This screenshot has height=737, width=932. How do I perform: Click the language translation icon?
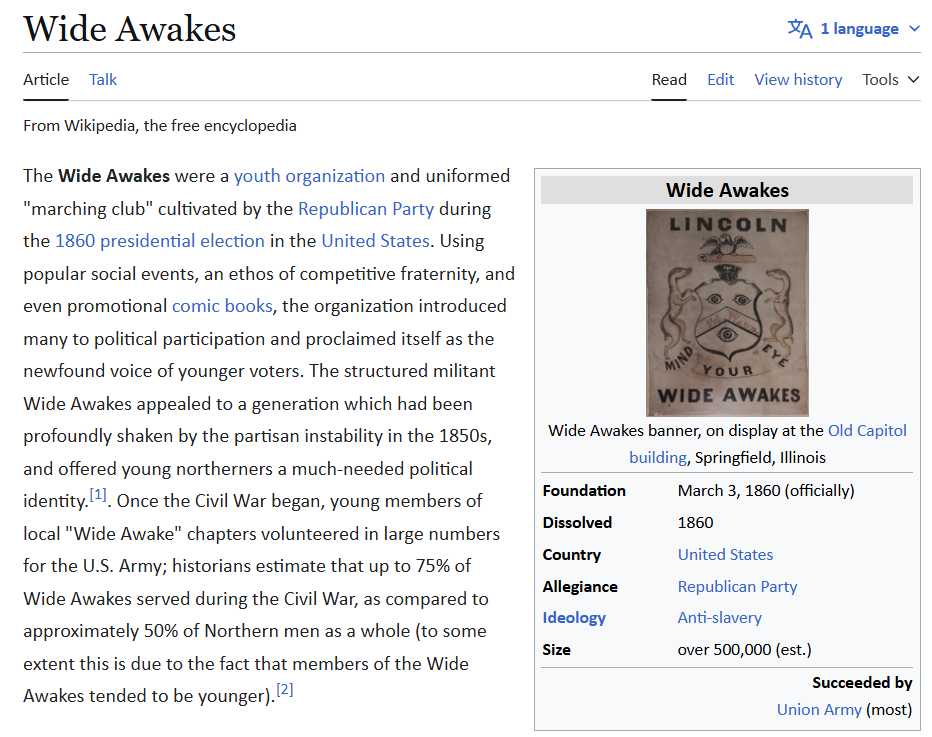799,29
